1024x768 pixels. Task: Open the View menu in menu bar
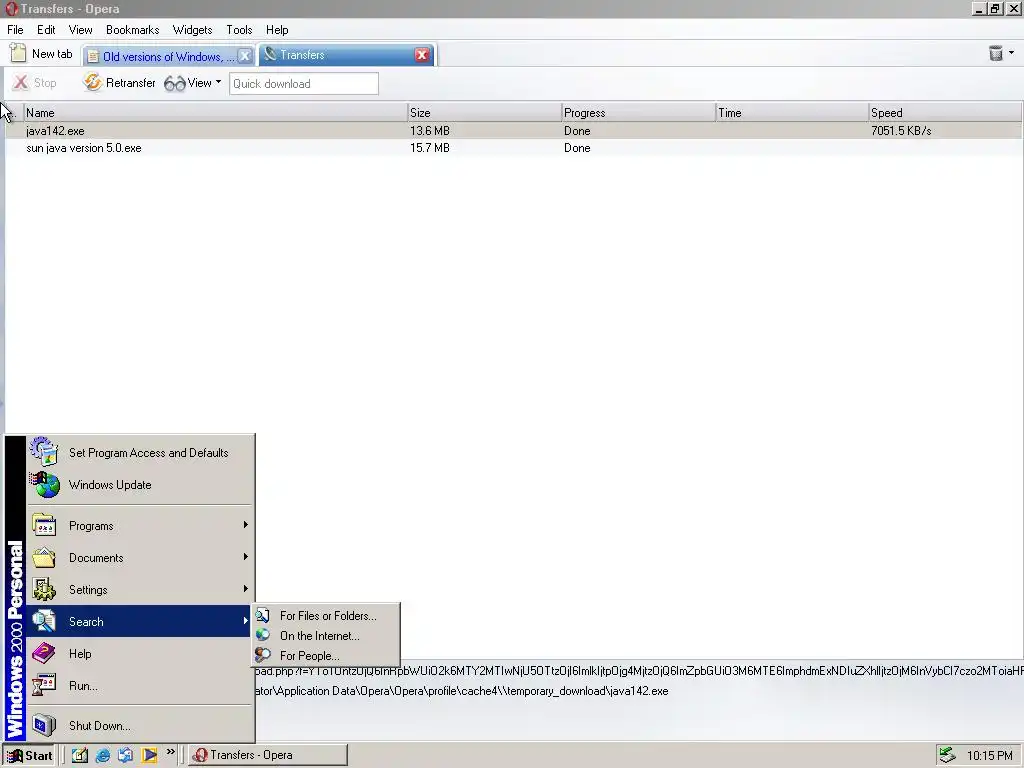click(x=80, y=30)
